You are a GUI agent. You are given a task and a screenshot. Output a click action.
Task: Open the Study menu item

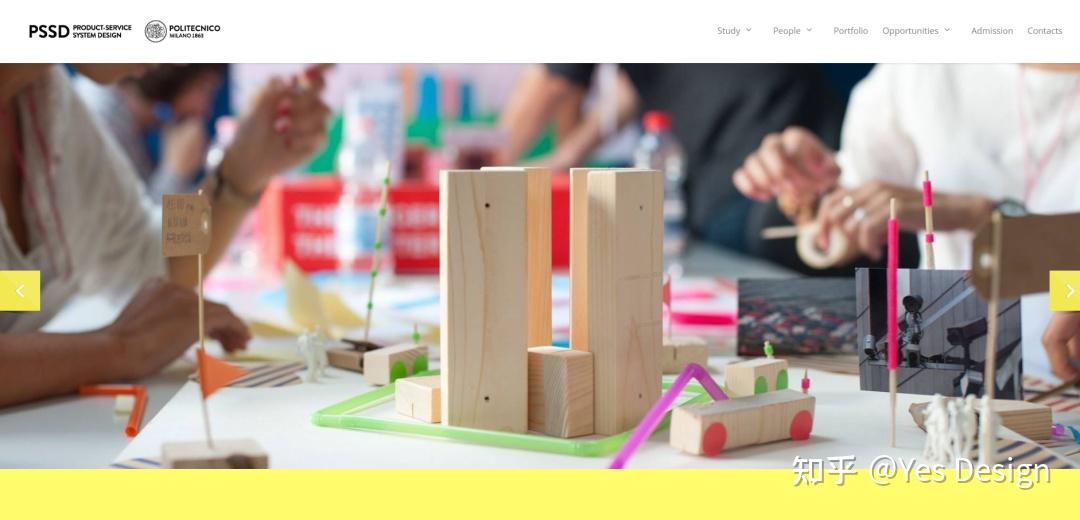729,31
